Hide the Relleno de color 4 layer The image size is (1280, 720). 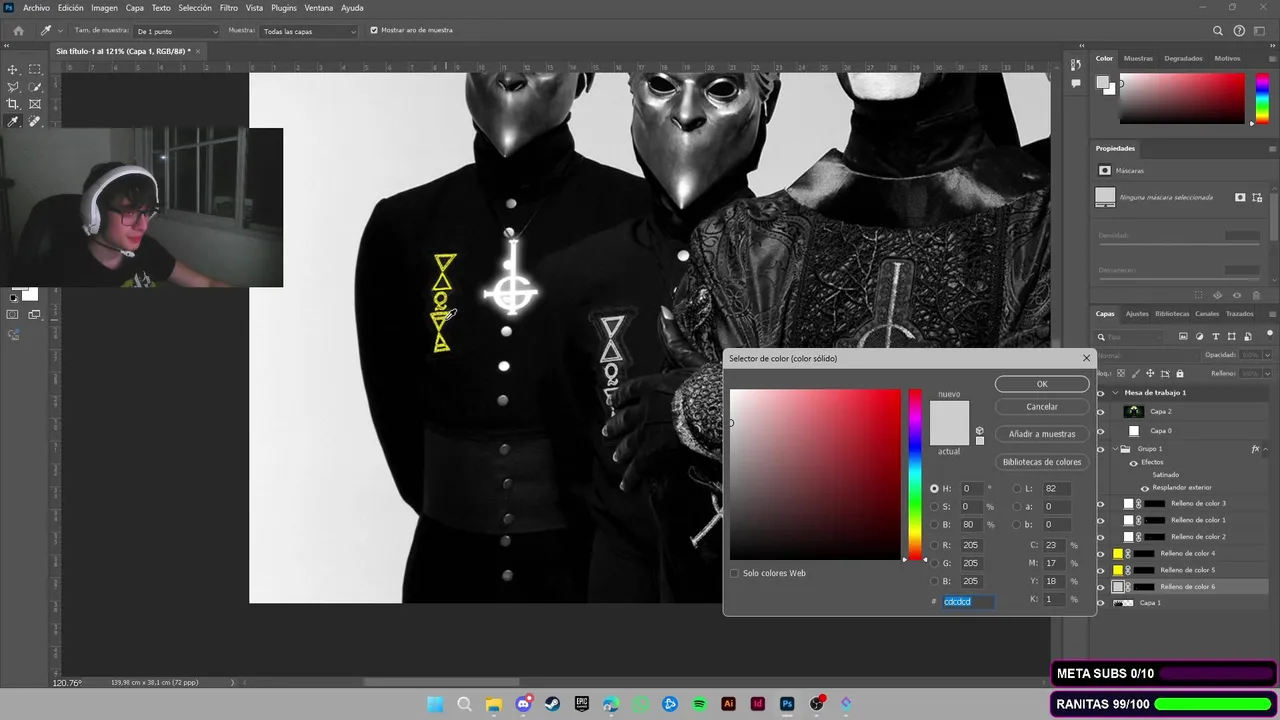pos(1101,554)
